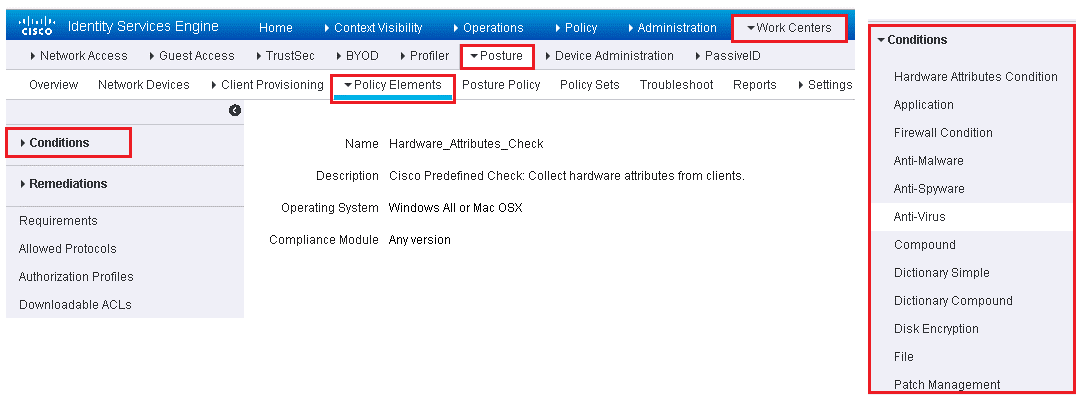Click the Hardware_Attributes_Check name value
Viewport: 1087px width, 401px height.
[466, 144]
